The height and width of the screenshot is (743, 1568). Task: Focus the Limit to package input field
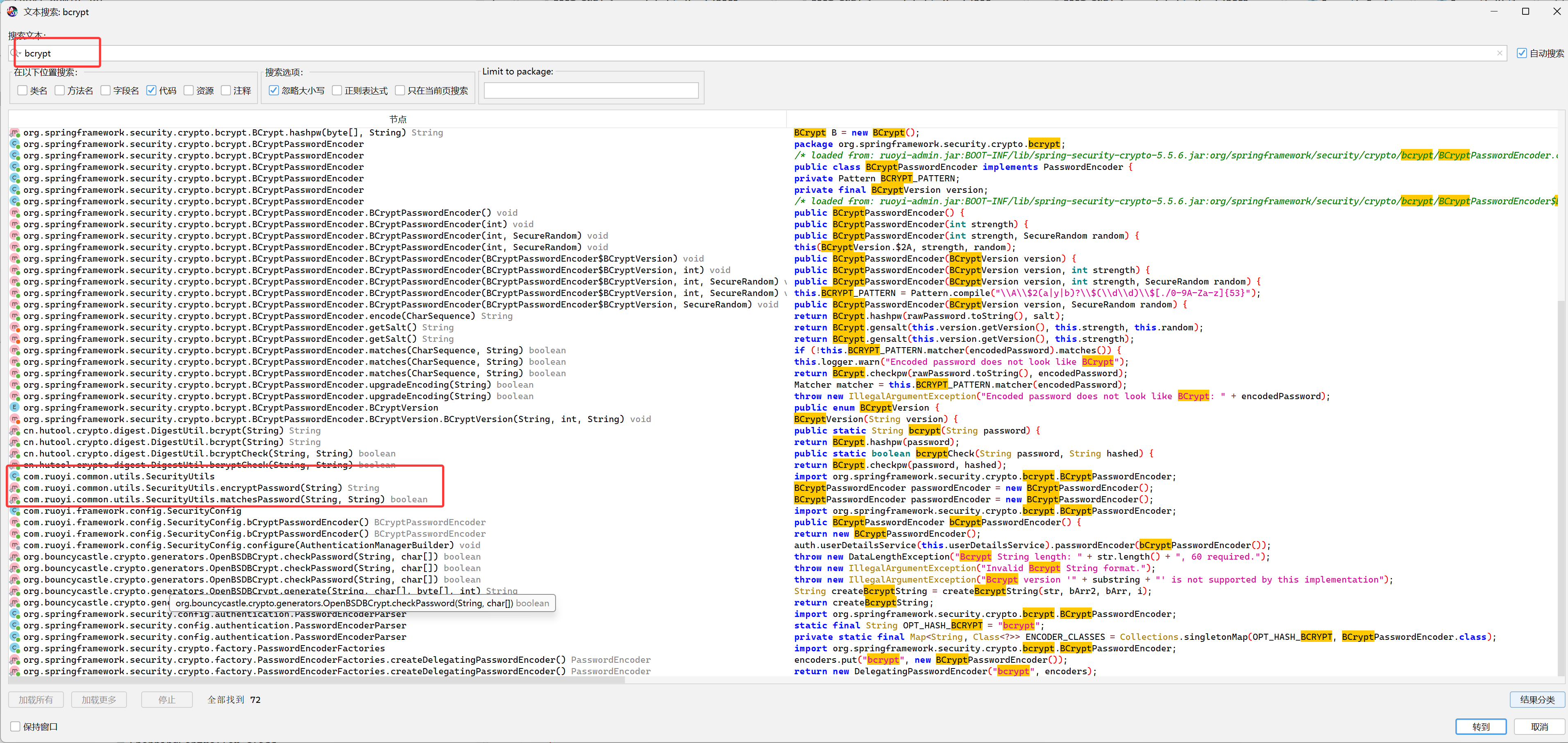click(591, 90)
